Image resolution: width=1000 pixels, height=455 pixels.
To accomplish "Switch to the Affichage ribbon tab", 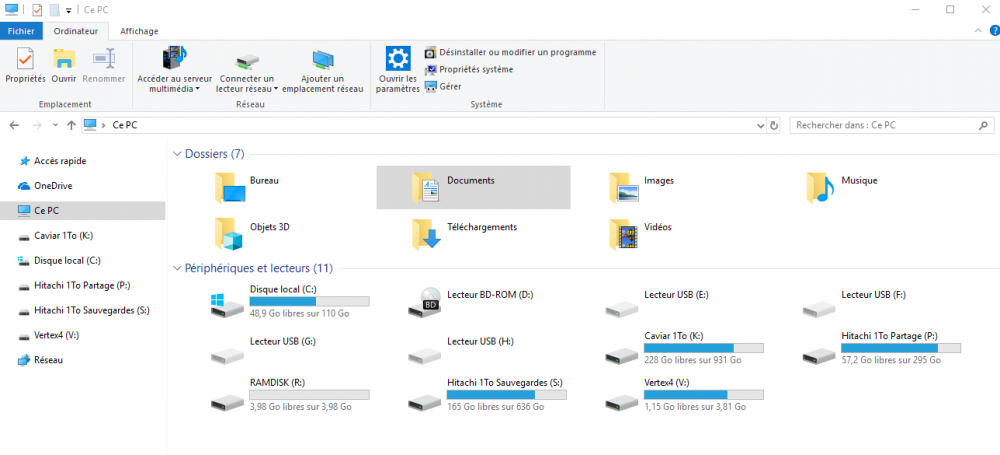I will (139, 31).
